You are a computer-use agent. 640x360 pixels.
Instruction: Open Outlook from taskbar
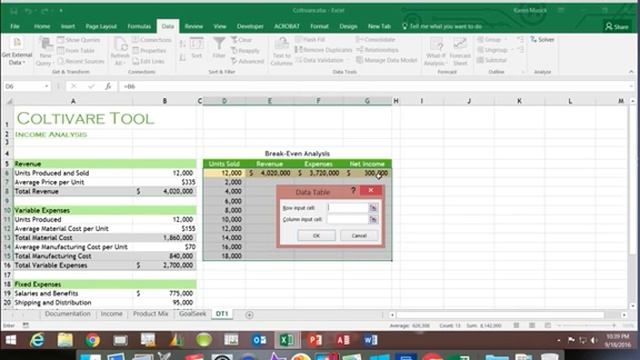tap(259, 340)
